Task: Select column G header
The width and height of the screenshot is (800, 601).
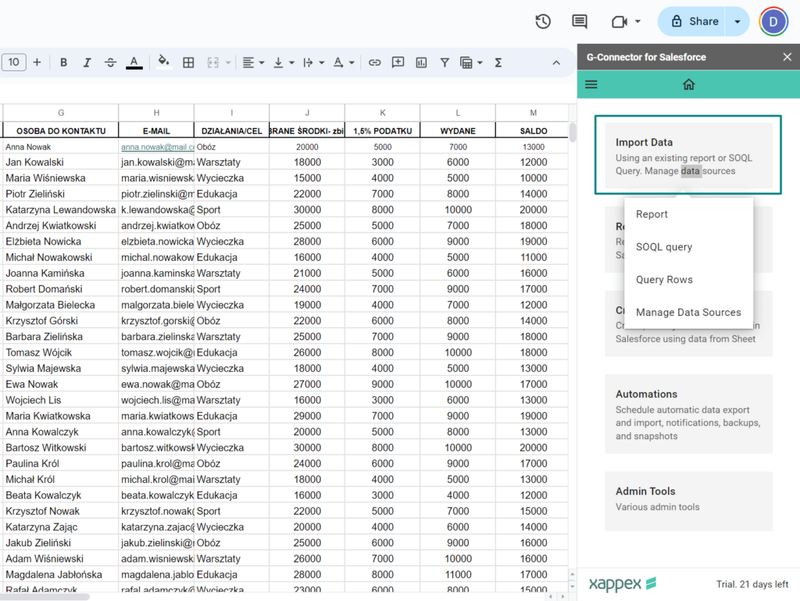Action: [x=61, y=113]
